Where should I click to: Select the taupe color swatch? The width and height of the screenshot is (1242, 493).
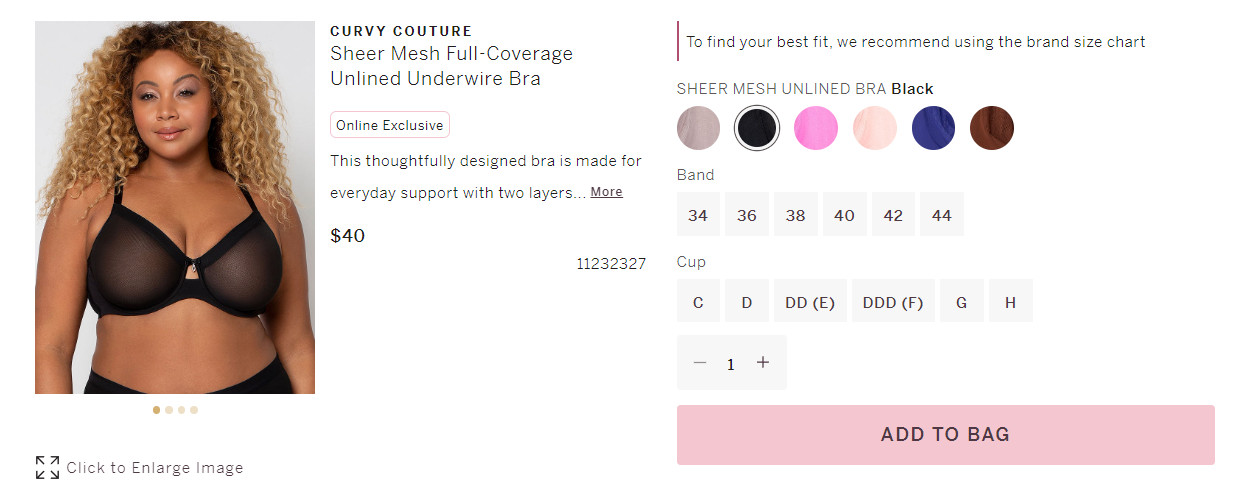click(x=698, y=128)
